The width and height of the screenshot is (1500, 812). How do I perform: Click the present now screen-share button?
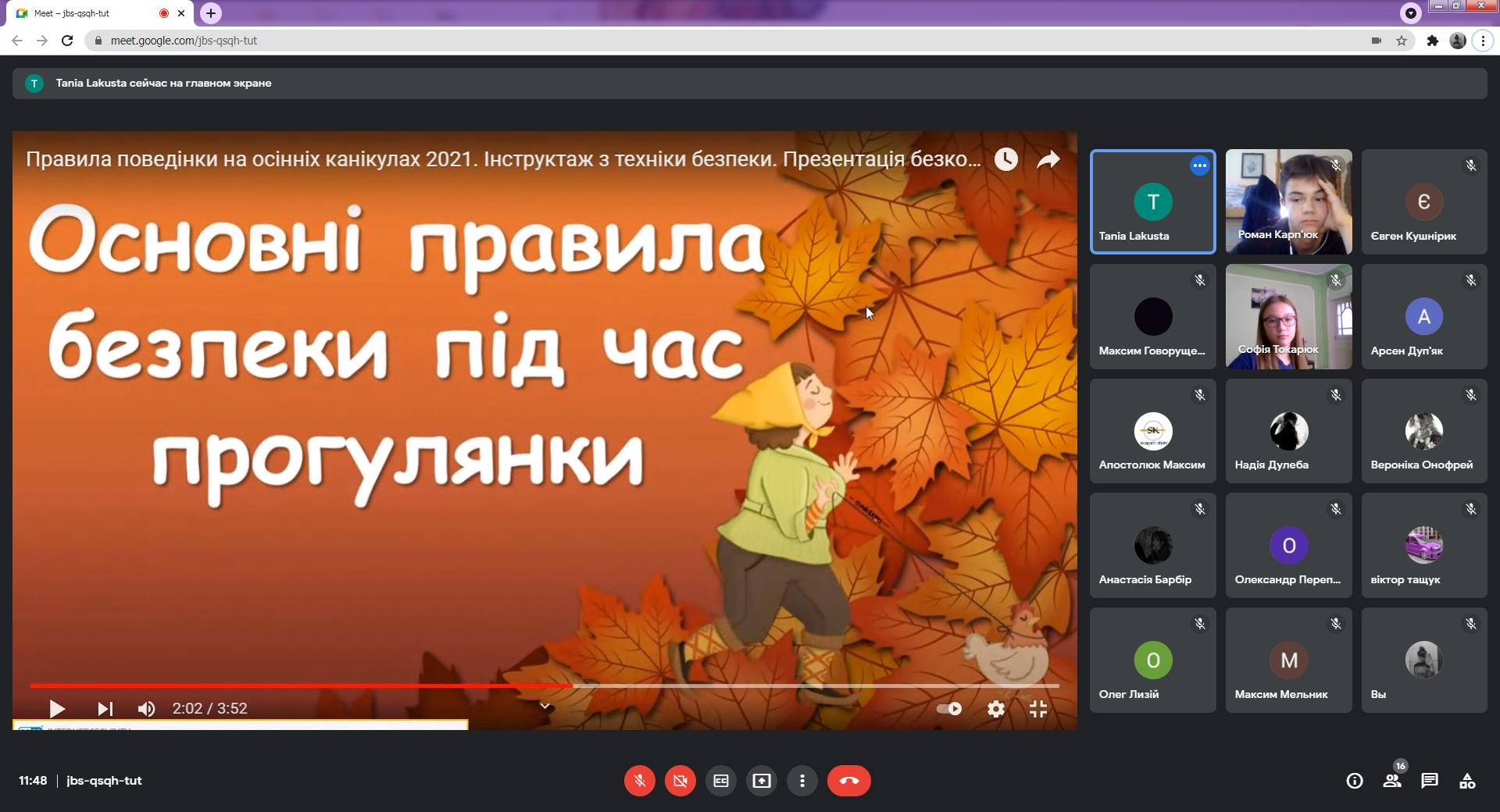click(x=761, y=781)
